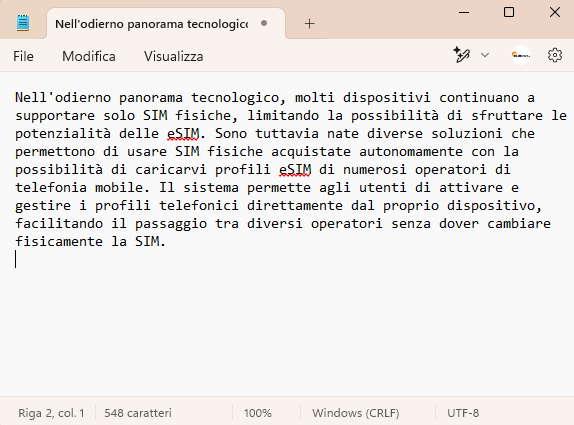
Task: Click the word 'dispositivo,' in the text
Action: 495,206
